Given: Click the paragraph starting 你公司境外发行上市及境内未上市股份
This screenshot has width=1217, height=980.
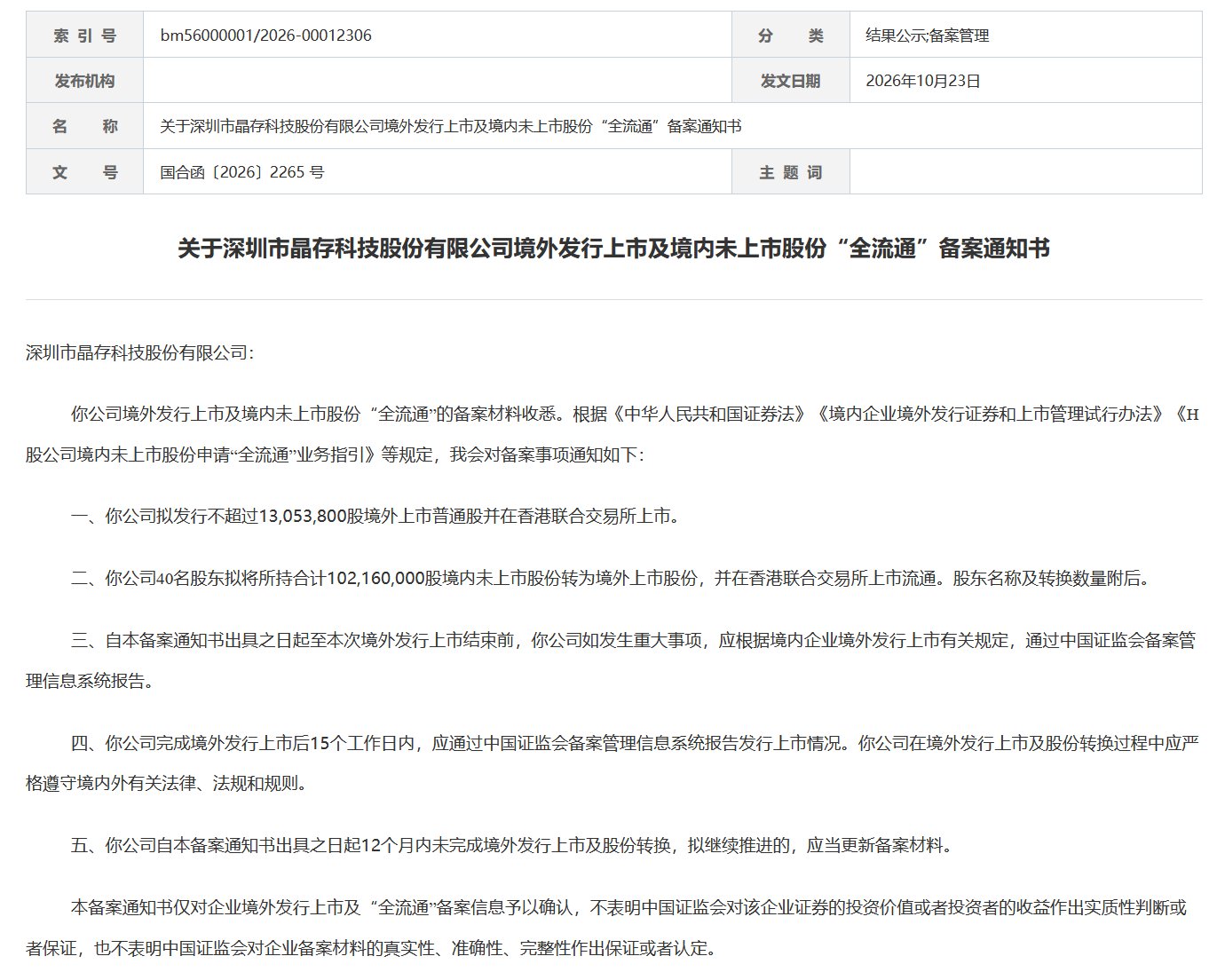Looking at the screenshot, I should 613,434.
